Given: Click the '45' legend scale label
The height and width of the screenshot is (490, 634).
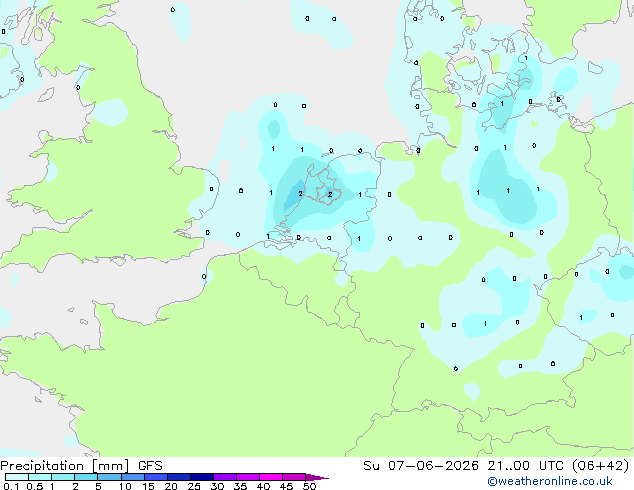Looking at the screenshot, I should coord(286,486).
